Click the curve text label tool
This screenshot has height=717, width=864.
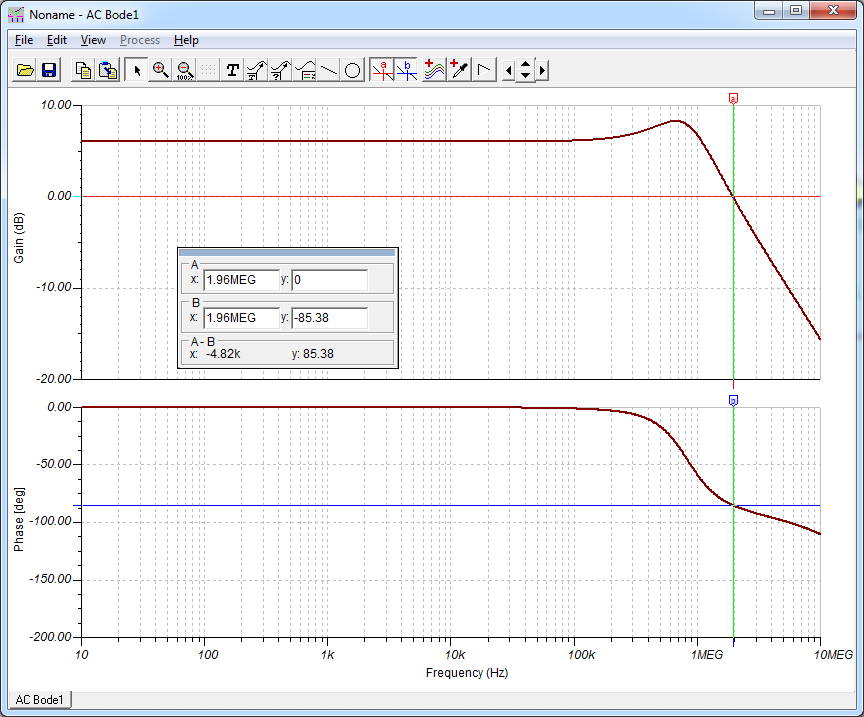point(256,70)
